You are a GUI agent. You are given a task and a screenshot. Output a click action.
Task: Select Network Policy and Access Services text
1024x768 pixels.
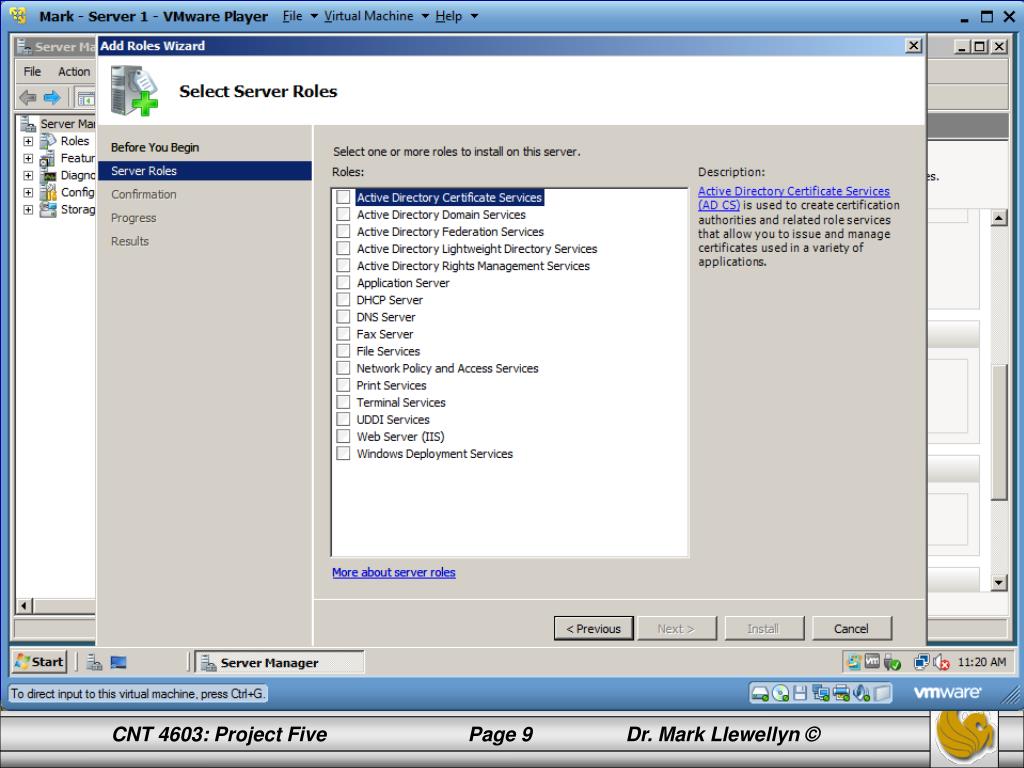tap(447, 368)
